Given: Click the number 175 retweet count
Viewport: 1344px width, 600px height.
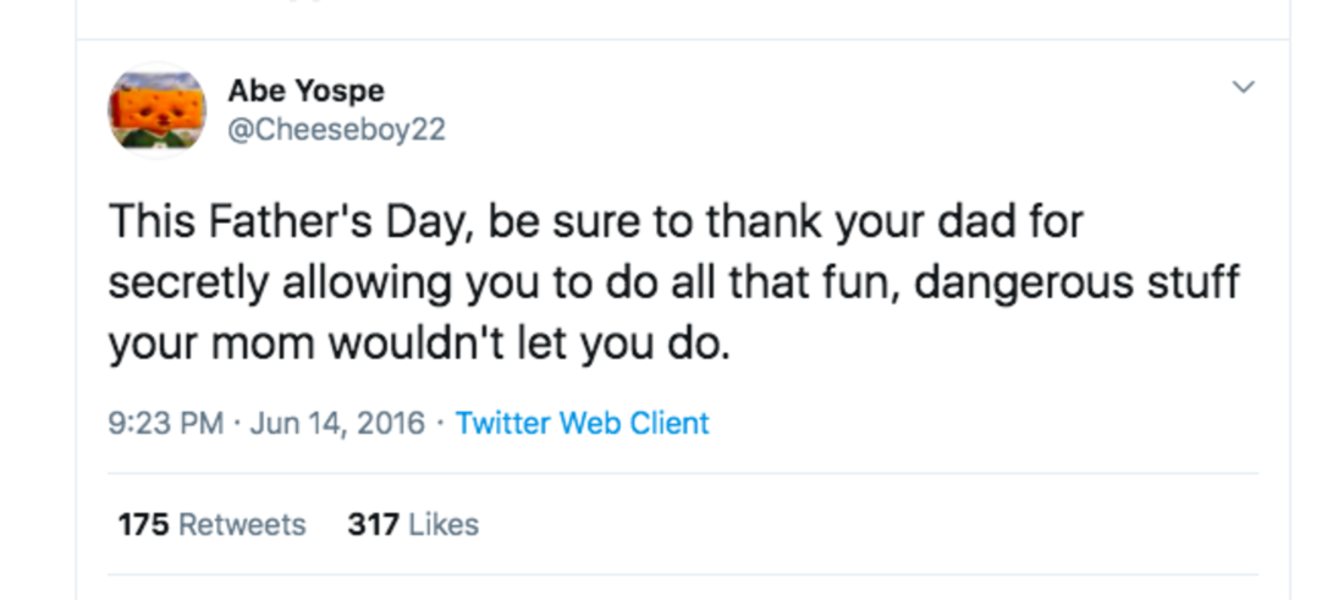Looking at the screenshot, I should click(143, 524).
